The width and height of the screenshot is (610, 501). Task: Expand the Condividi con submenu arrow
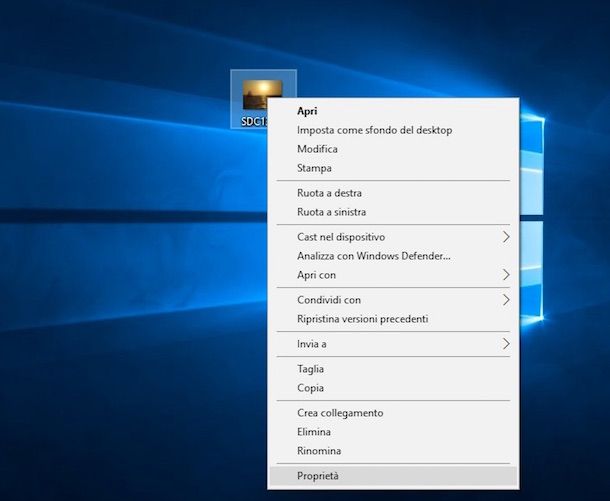click(506, 300)
